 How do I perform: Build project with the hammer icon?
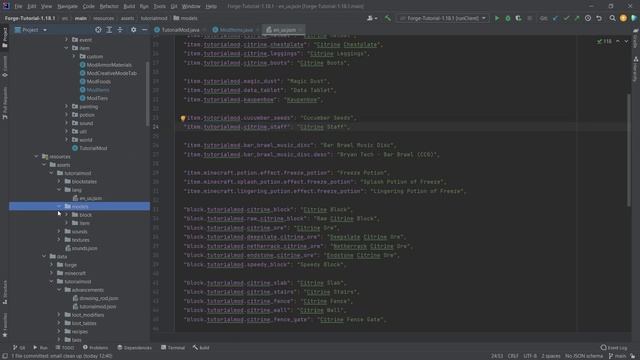coord(388,18)
